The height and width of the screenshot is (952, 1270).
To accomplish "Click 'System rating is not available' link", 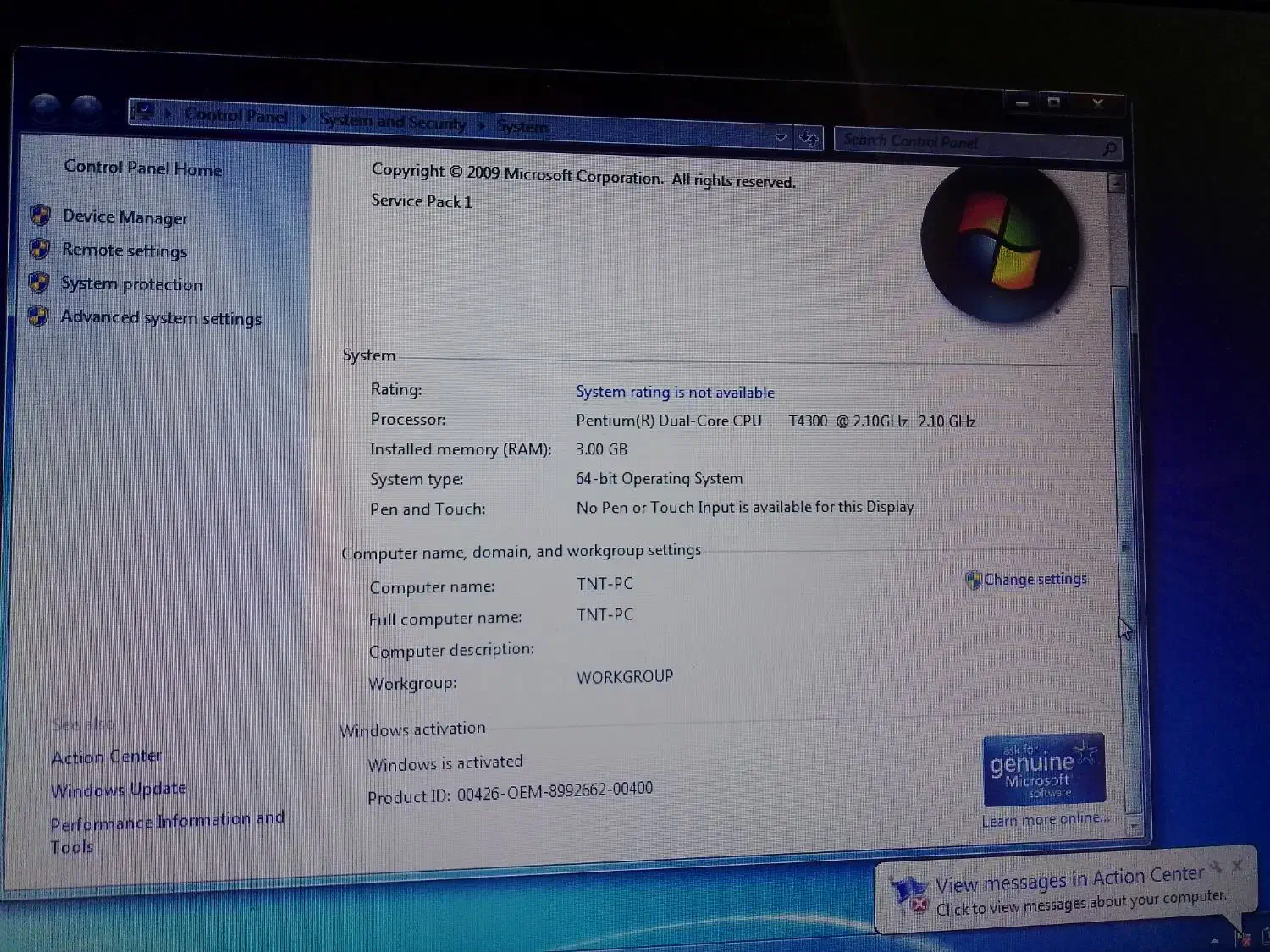I will pyautogui.click(x=675, y=392).
